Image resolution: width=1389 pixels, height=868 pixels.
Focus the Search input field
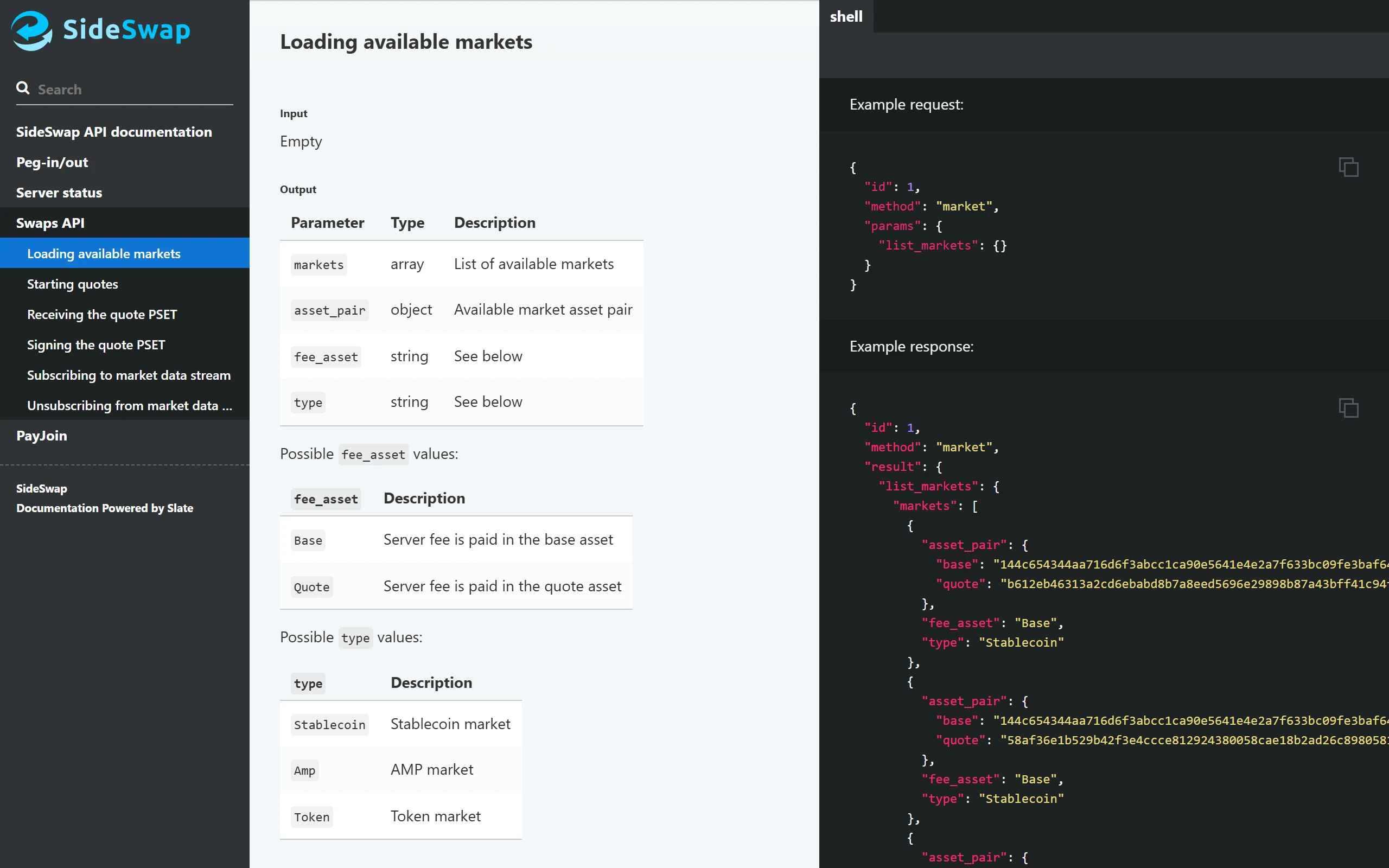(x=125, y=89)
